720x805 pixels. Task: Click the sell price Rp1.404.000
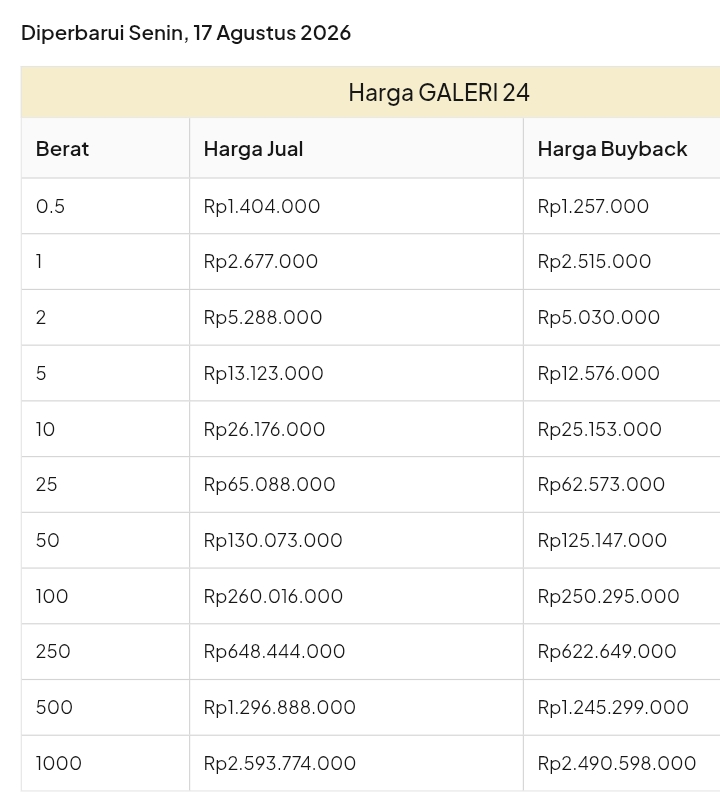(262, 206)
